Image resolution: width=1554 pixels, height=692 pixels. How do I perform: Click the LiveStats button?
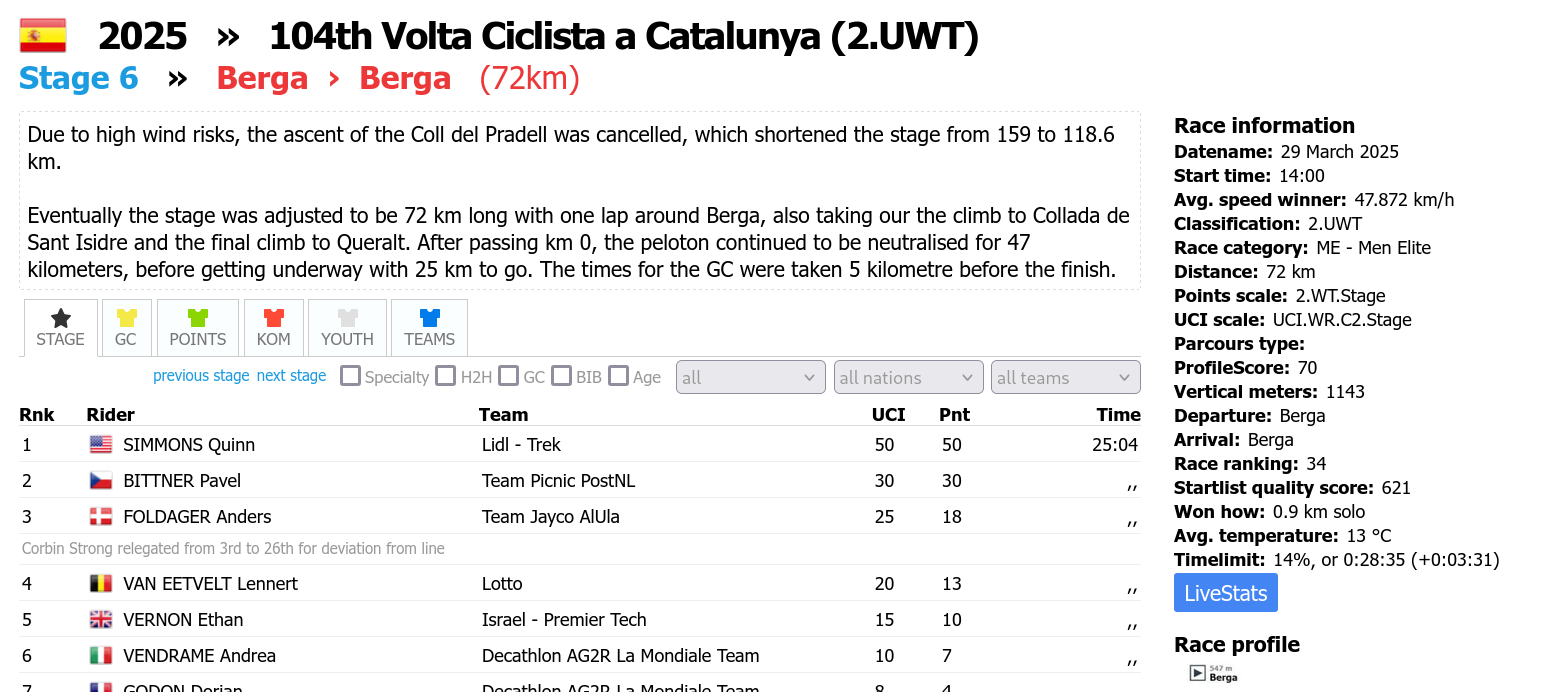[x=1226, y=593]
